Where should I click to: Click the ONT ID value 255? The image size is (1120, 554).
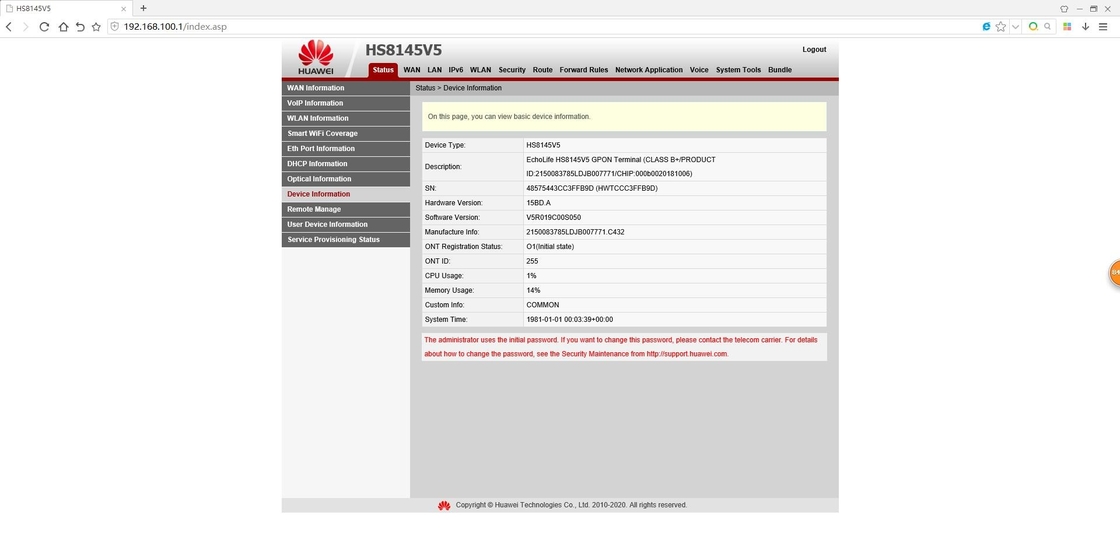click(532, 261)
